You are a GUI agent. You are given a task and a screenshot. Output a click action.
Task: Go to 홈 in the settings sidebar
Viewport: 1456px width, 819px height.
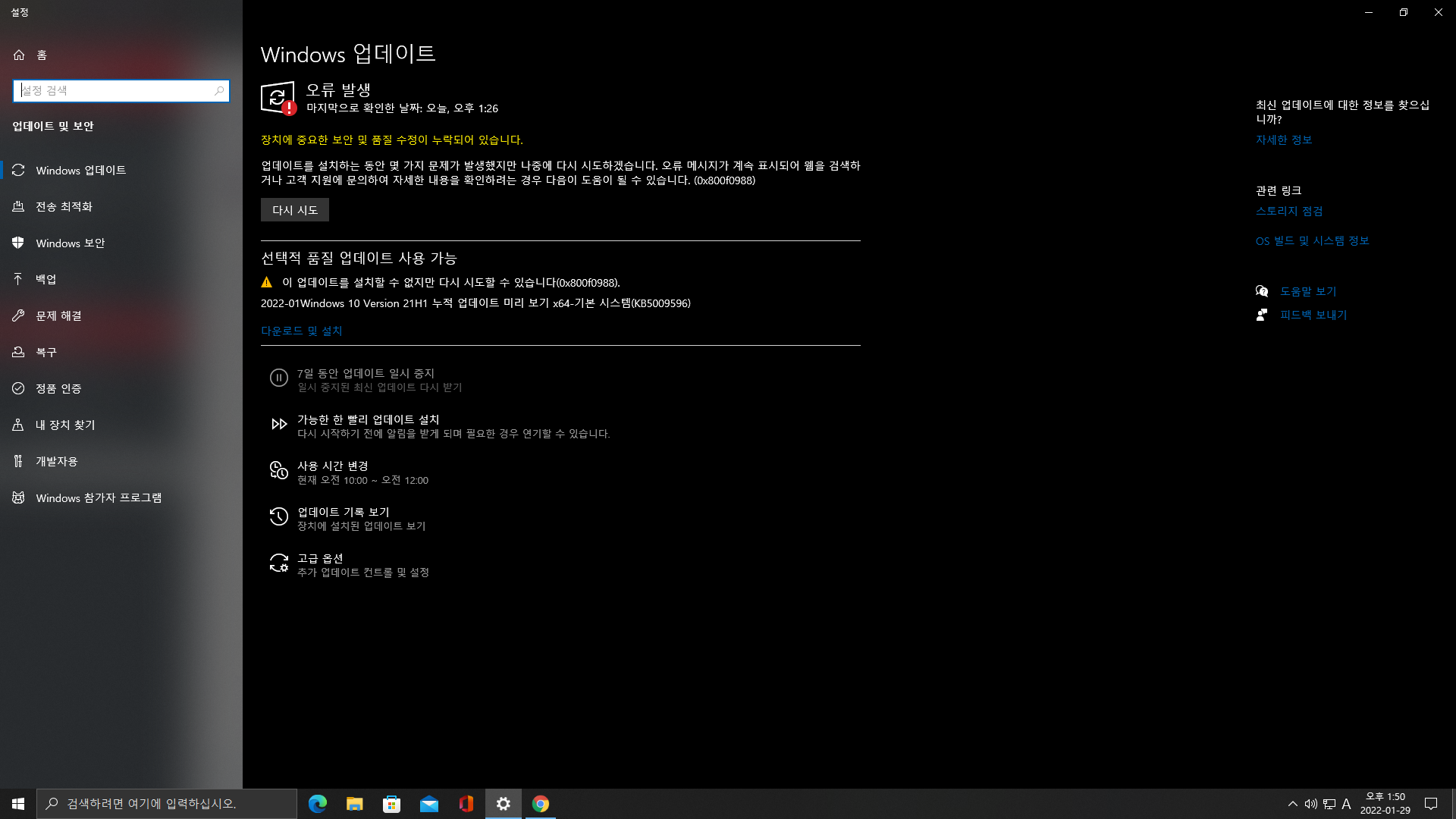pos(121,55)
